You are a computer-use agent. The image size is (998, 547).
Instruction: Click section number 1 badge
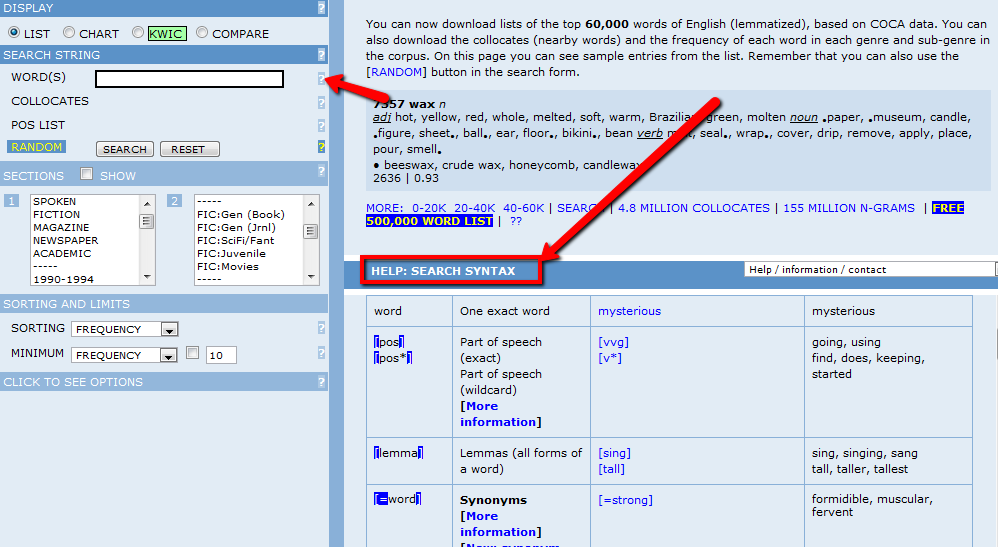point(11,201)
